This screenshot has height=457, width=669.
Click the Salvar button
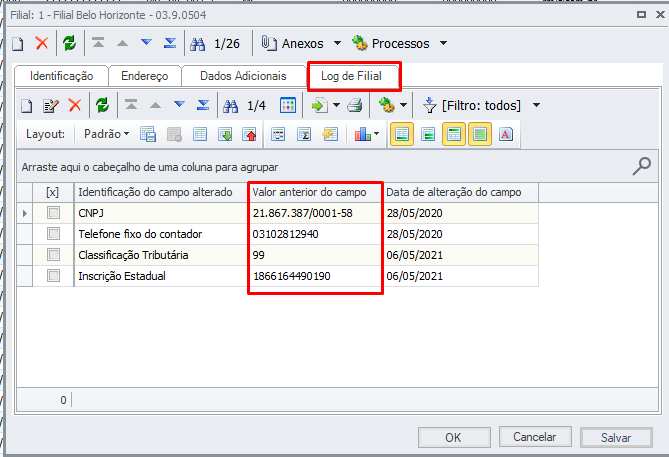tap(616, 437)
